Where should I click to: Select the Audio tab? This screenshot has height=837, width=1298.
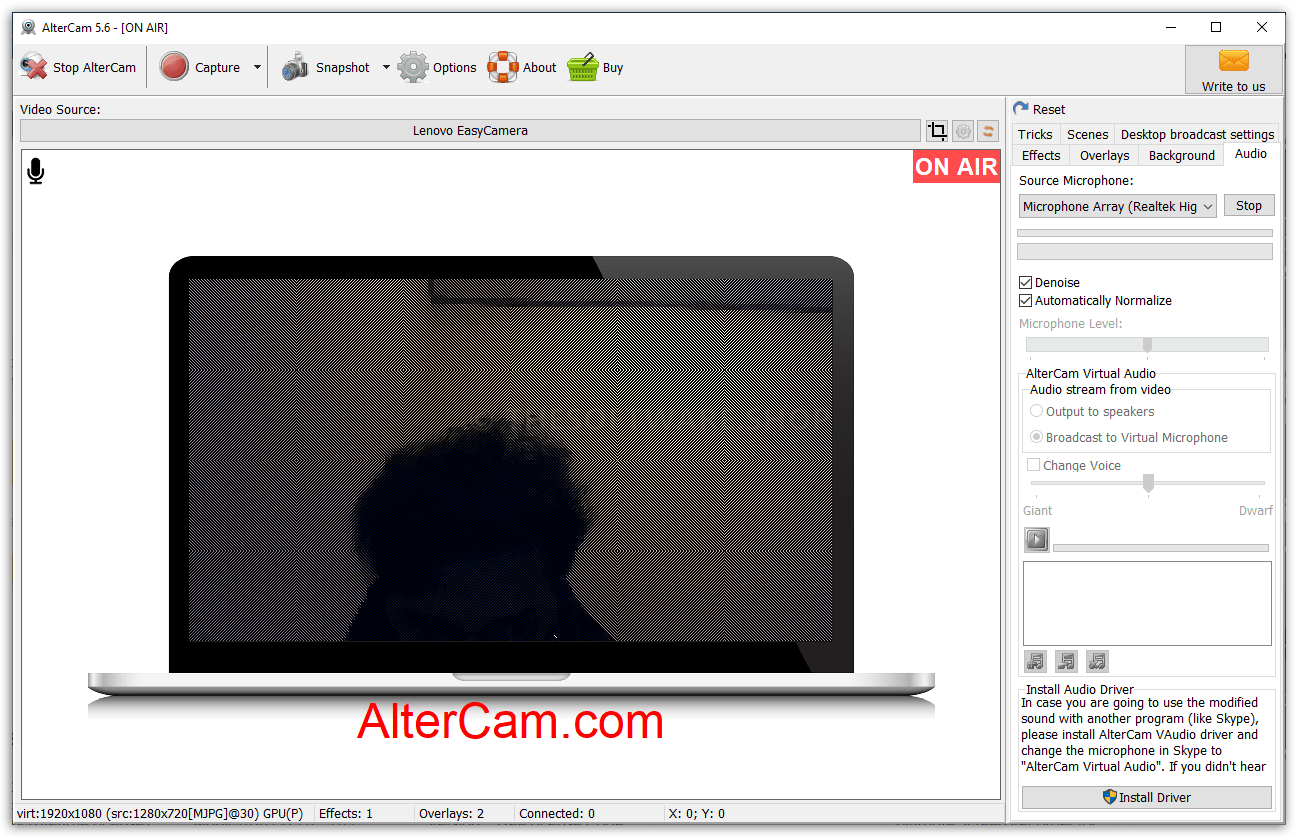1250,154
